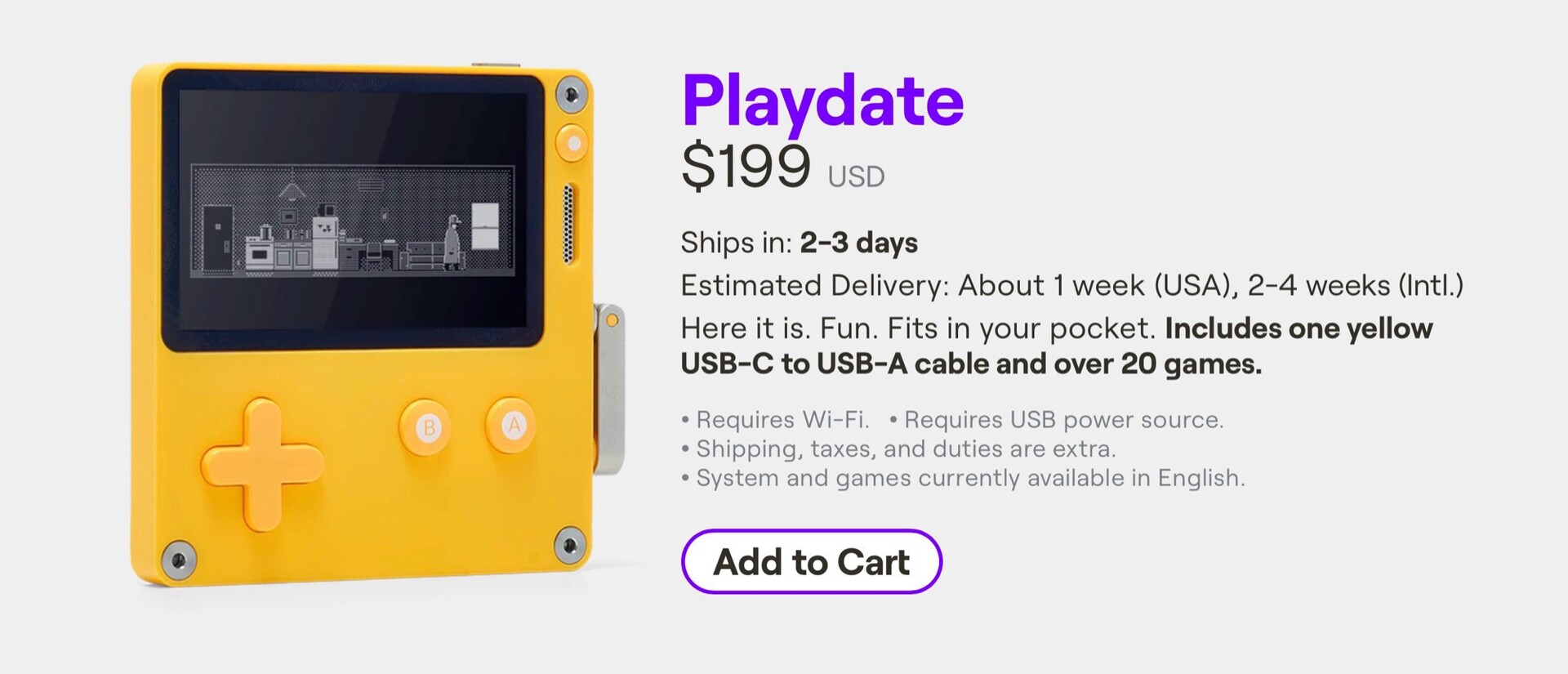Click the bold USB-C cable inclusion text

click(972, 364)
